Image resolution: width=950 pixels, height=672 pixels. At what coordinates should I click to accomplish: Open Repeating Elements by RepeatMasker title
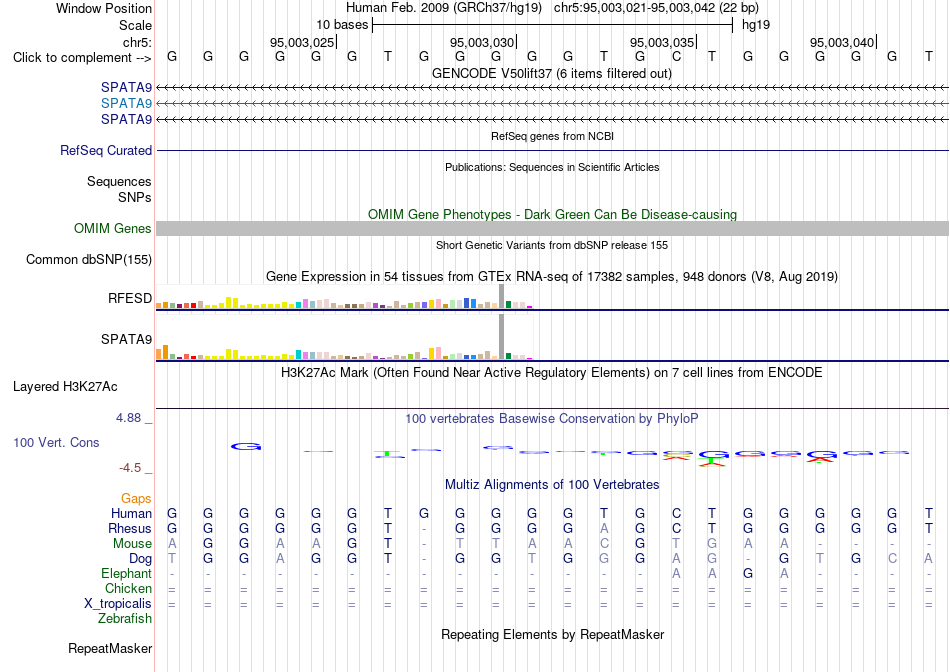(552, 634)
